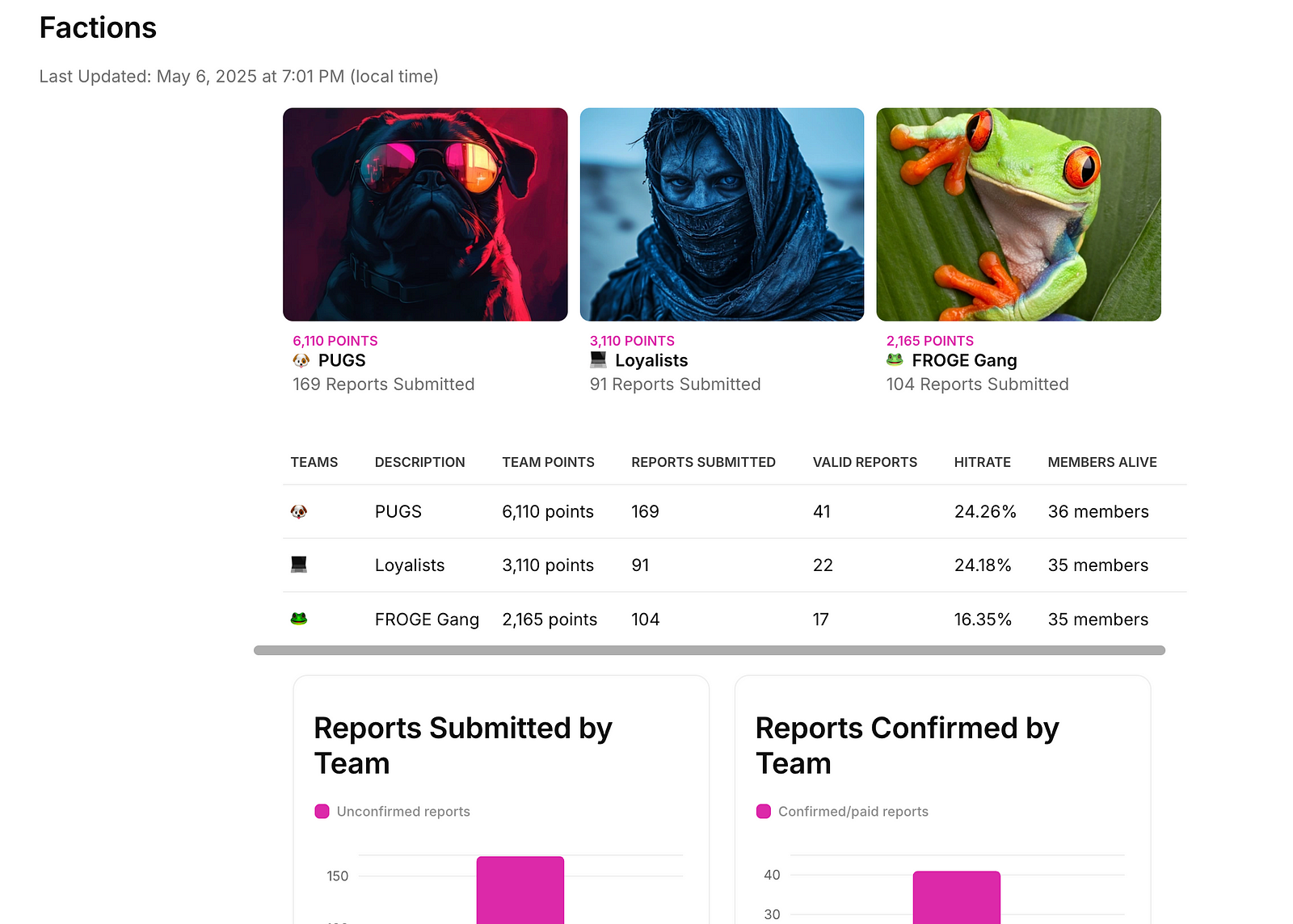Click the '30' axis label on confirmed chart
This screenshot has height=924, width=1293.
[773, 914]
